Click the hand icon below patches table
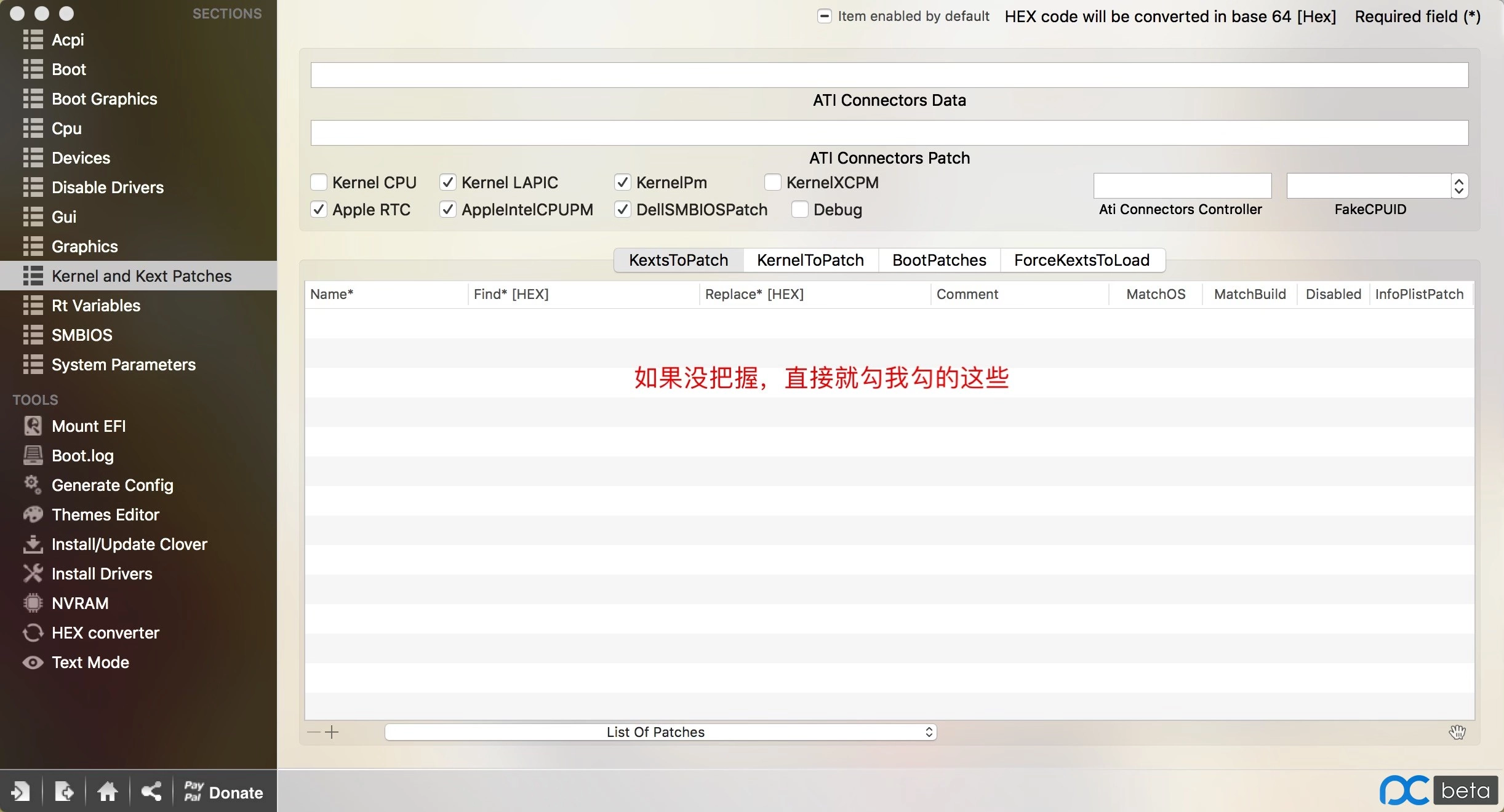 point(1457,732)
